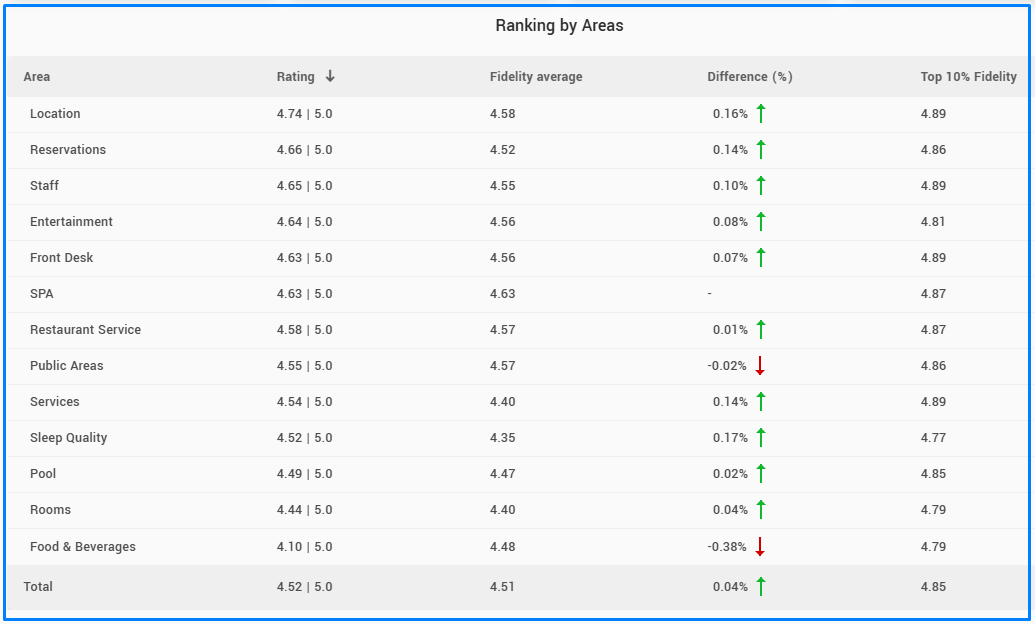Select the Public Areas area name
This screenshot has height=624, width=1035.
coord(67,366)
